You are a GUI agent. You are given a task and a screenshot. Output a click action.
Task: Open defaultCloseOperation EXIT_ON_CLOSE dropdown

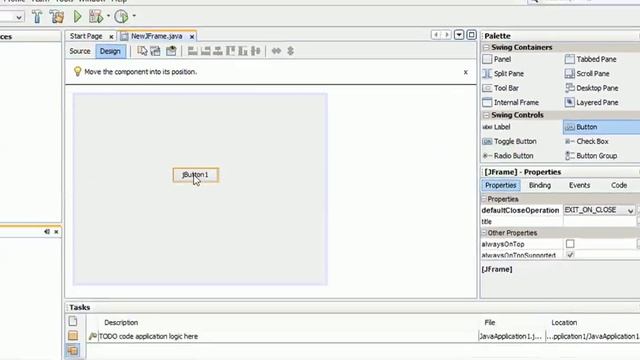(x=630, y=211)
